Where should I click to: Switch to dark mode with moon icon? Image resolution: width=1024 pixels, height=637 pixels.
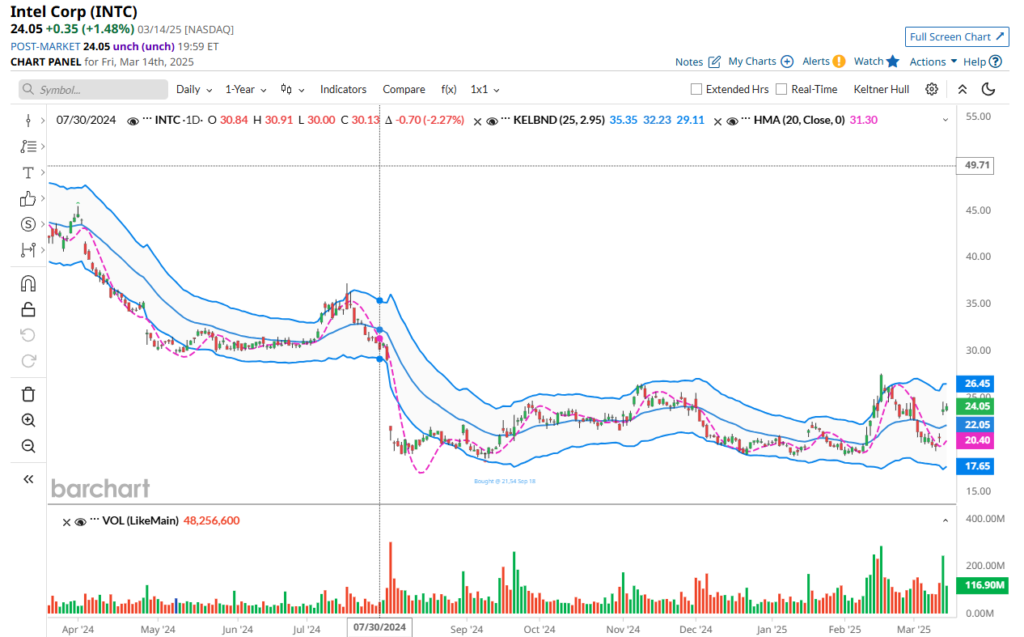[989, 89]
